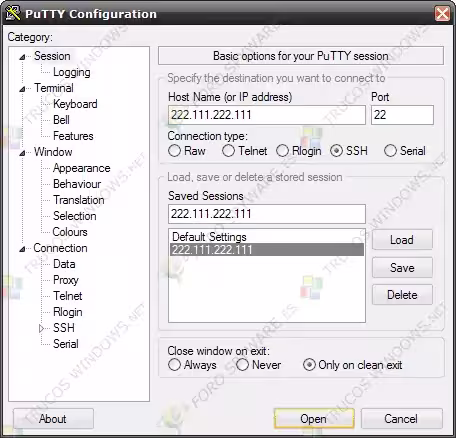Collapse the Connection tree node arrow
The width and height of the screenshot is (456, 438).
click(x=22, y=249)
